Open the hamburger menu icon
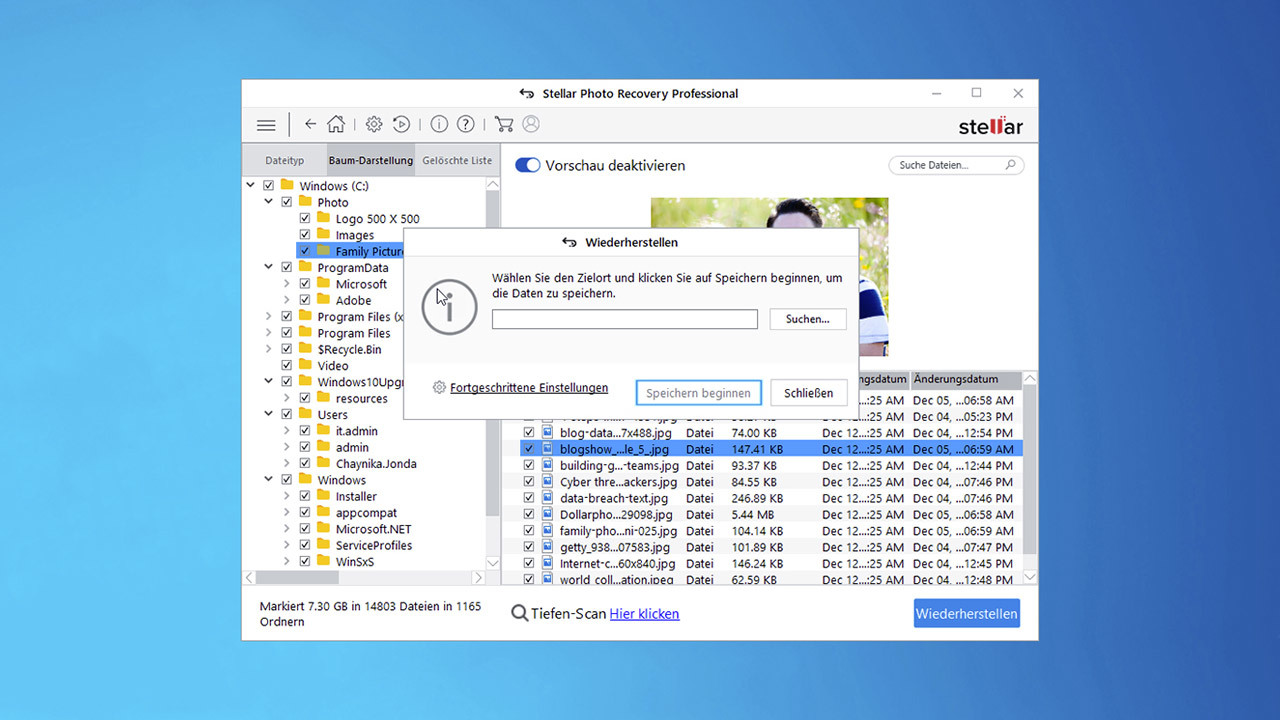 (266, 125)
